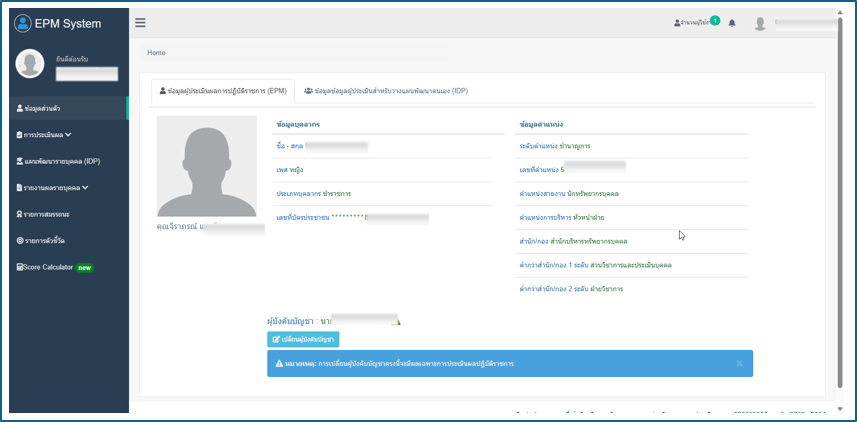This screenshot has width=857, height=422.
Task: Click the warning icon in the alert
Action: [x=279, y=364]
